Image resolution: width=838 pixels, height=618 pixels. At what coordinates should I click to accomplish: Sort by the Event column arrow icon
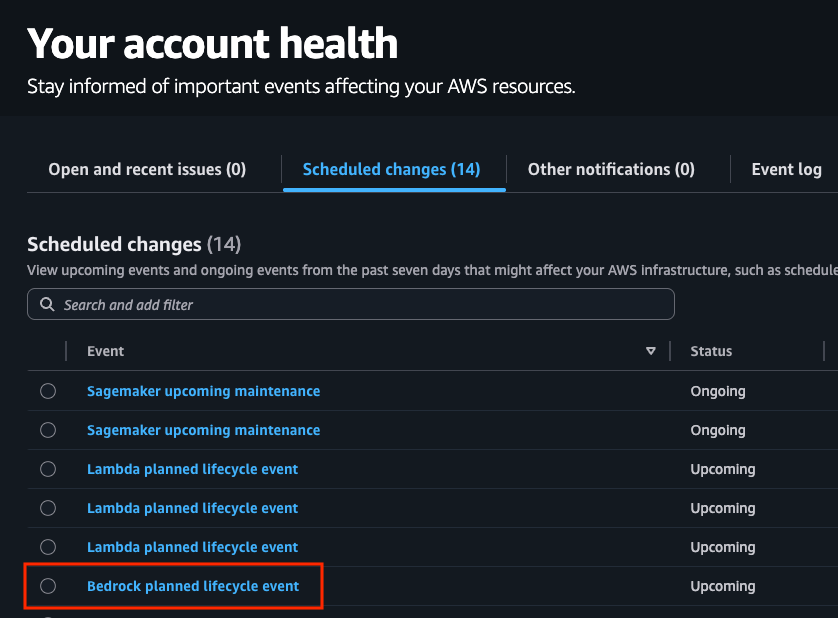point(651,351)
